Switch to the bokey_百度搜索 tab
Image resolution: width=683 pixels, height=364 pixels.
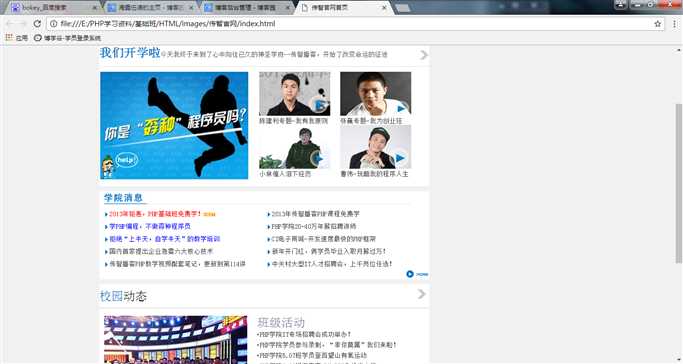coord(52,8)
